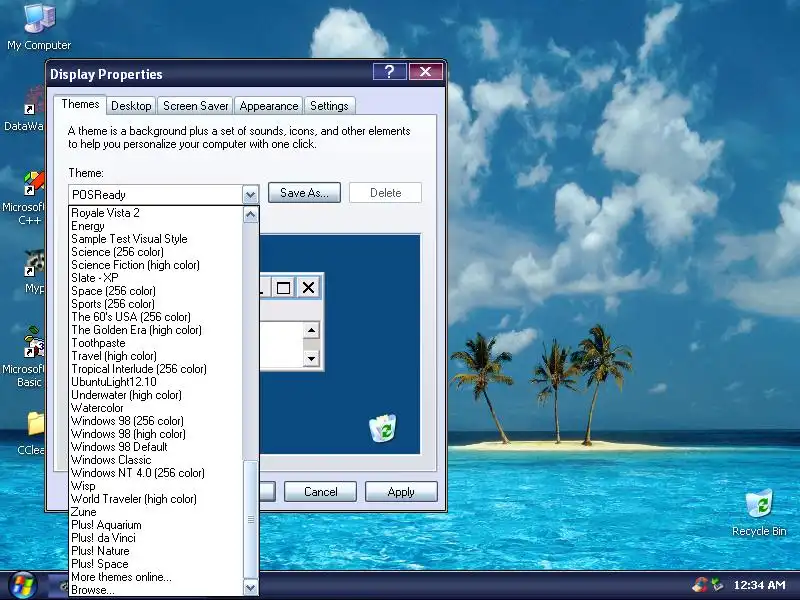Click the theme list scroll up arrow
Screen dimensions: 800x600
coord(251,215)
